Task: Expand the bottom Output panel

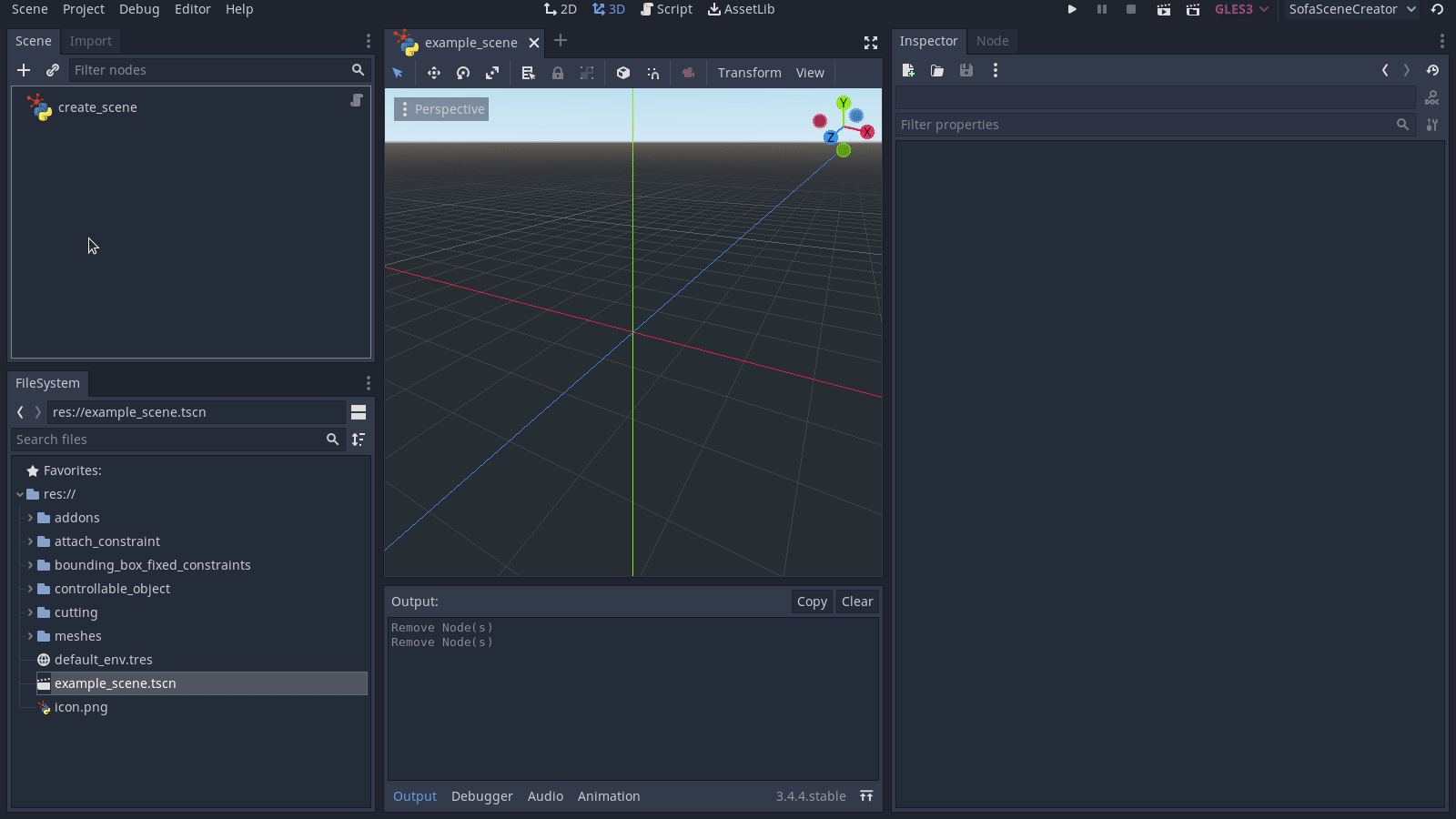Action: (866, 796)
